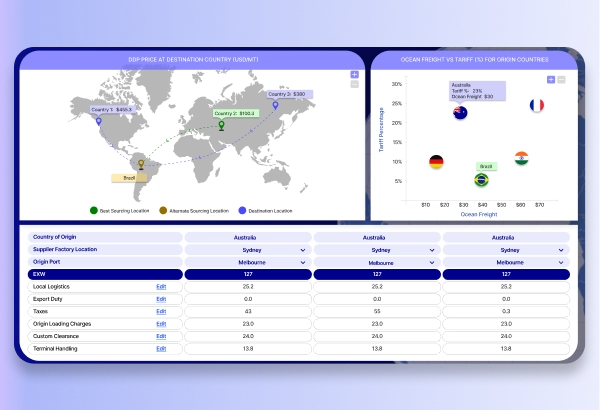The width and height of the screenshot is (600, 410).
Task: Open the first column Sydney factory dropdown
Action: point(247,250)
